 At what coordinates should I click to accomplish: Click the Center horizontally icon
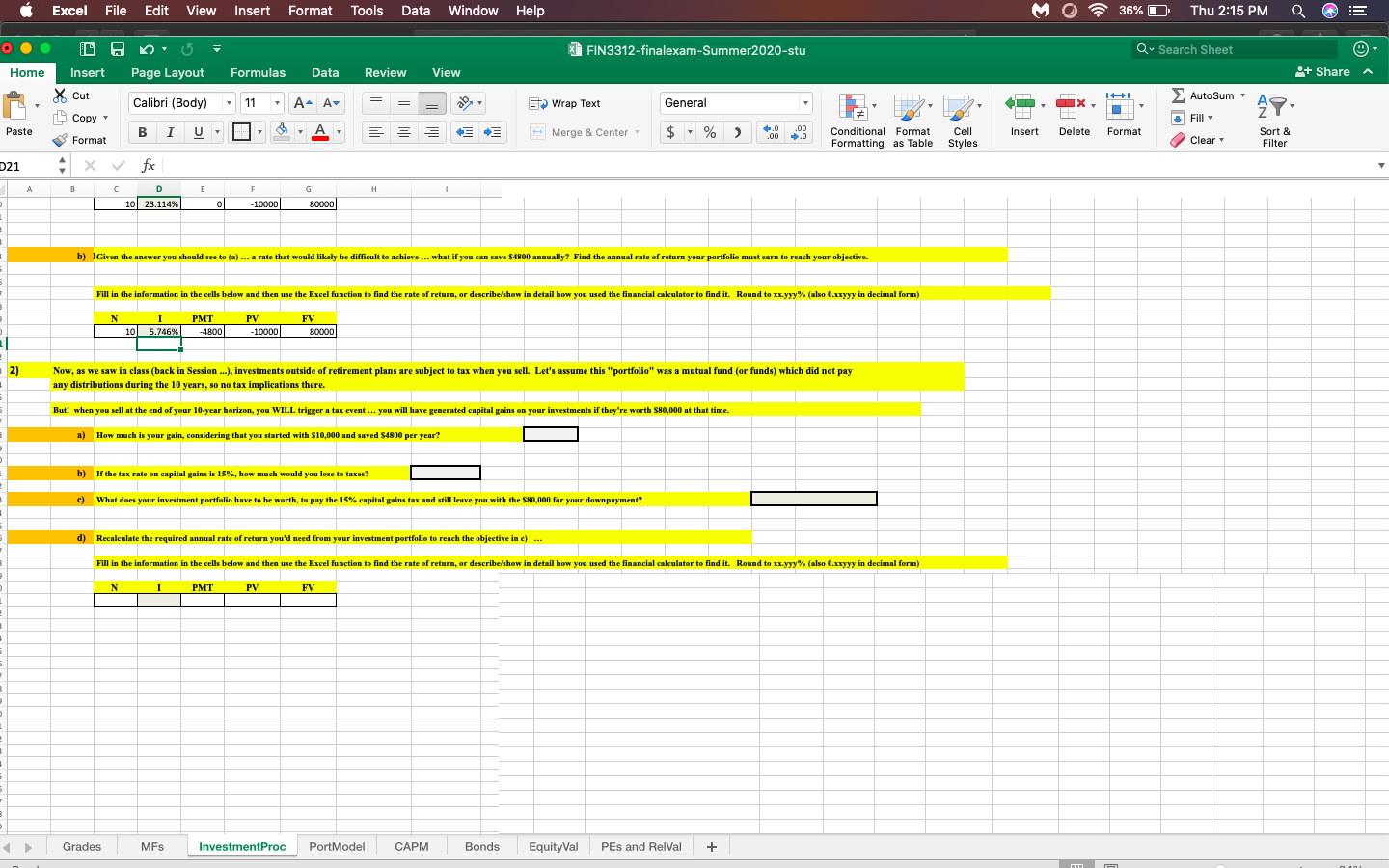[404, 132]
